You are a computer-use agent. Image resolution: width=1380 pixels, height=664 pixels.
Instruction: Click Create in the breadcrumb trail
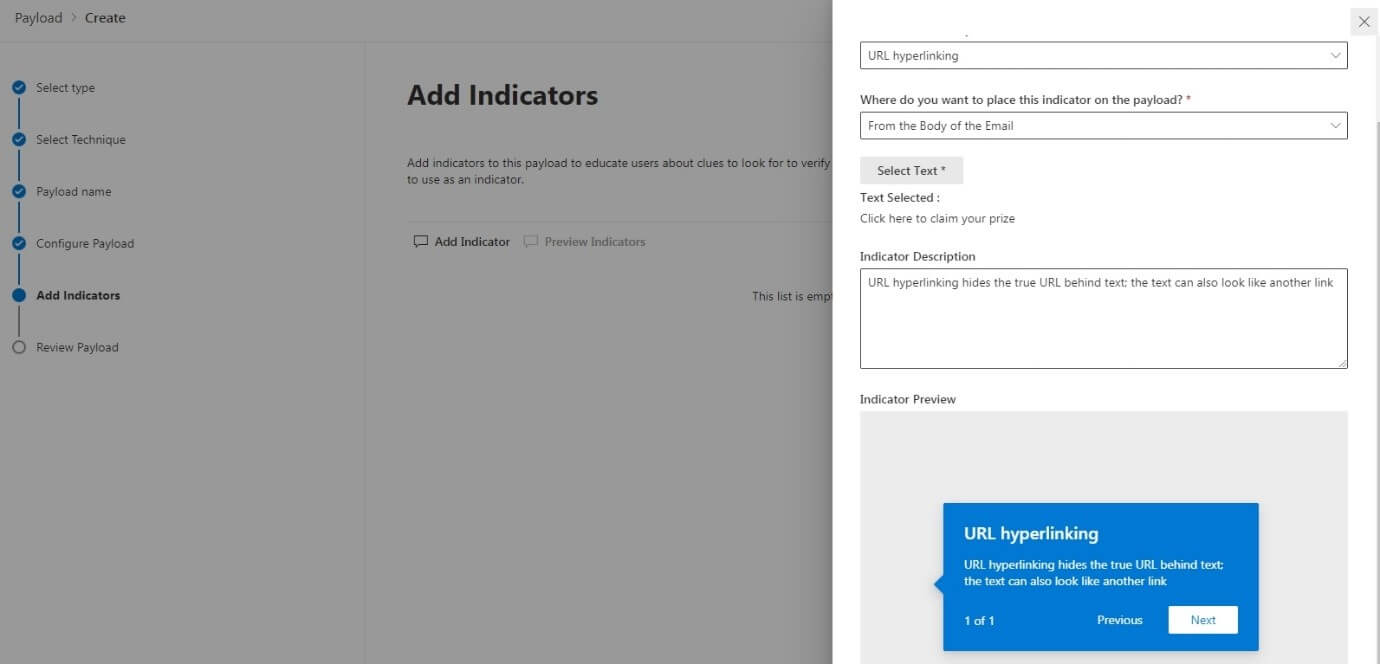point(105,17)
